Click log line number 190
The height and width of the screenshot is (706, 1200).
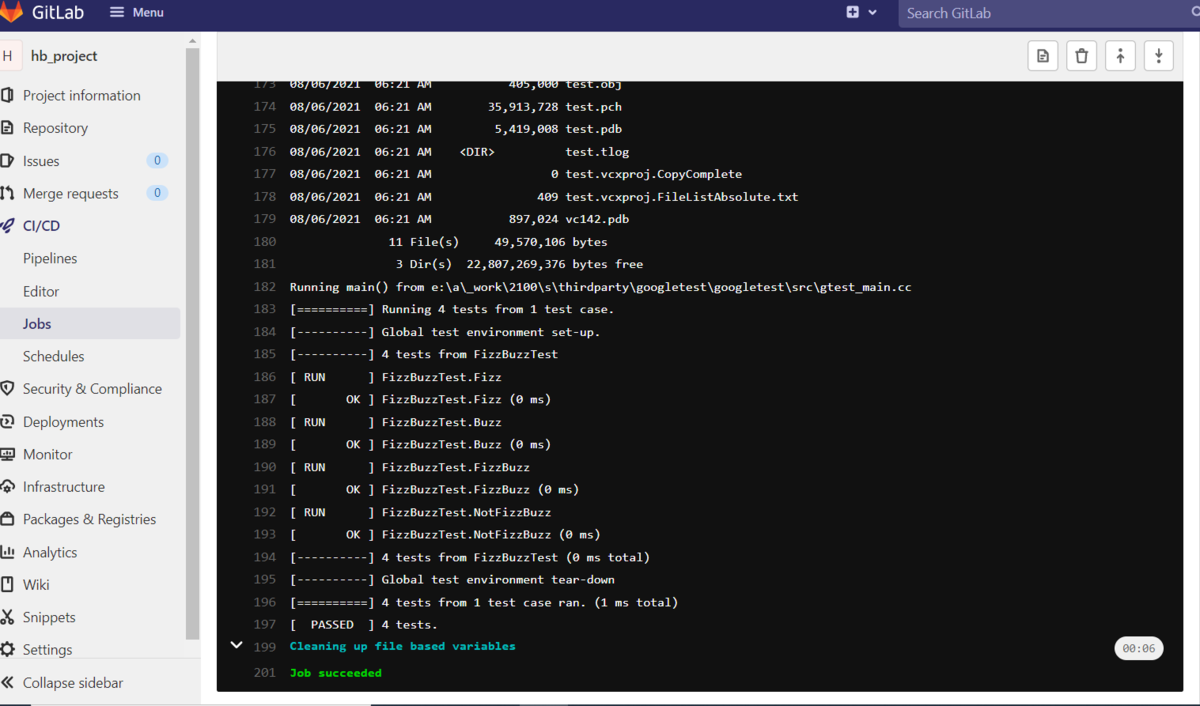265,467
